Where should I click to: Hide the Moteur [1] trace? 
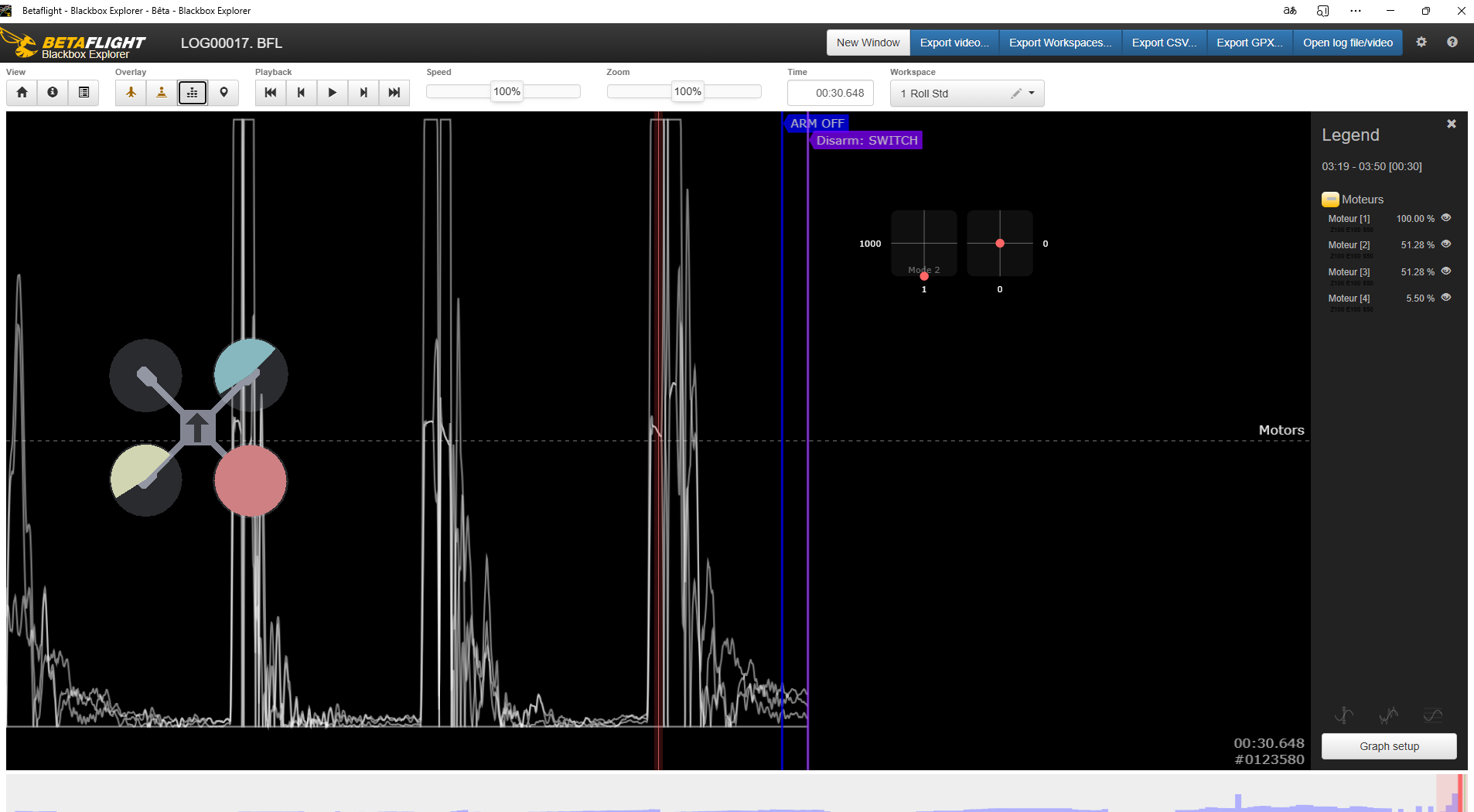click(x=1445, y=218)
